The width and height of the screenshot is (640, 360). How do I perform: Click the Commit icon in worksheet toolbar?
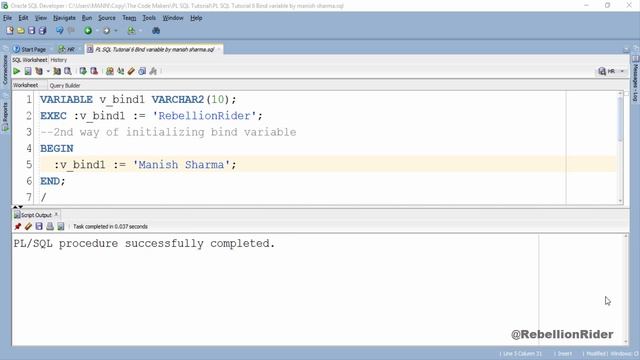[83, 71]
